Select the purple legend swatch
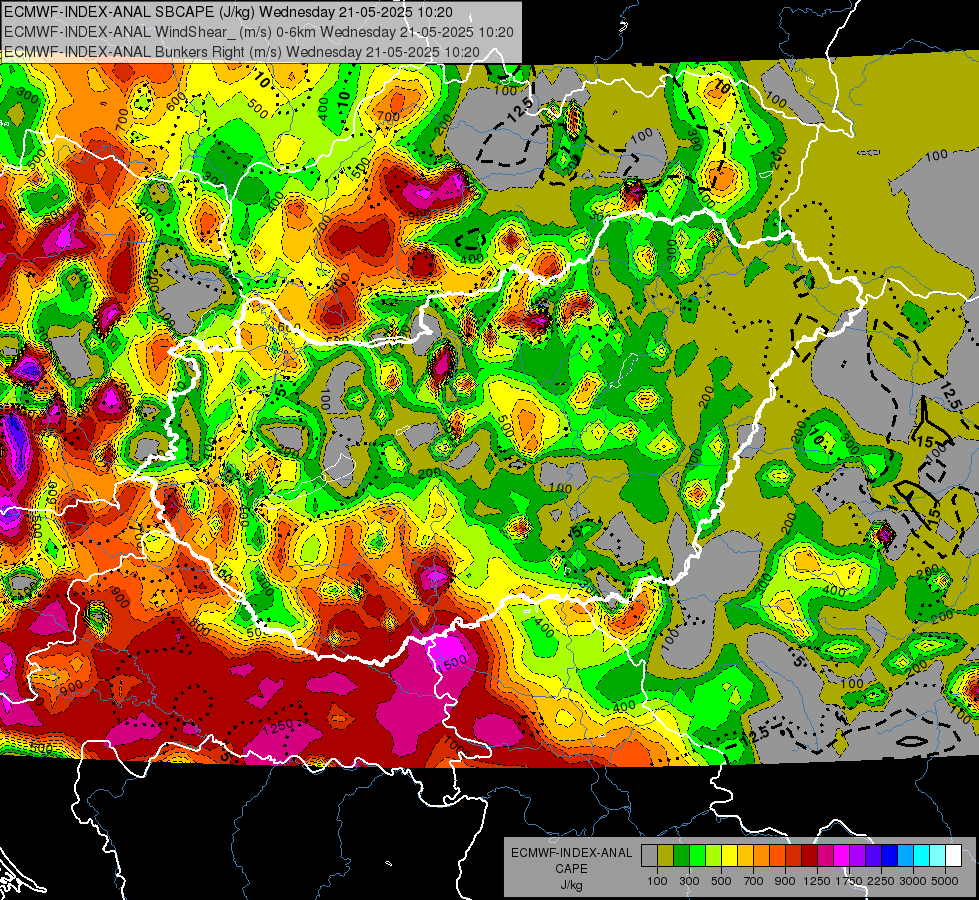This screenshot has height=900, width=979. coord(857,856)
